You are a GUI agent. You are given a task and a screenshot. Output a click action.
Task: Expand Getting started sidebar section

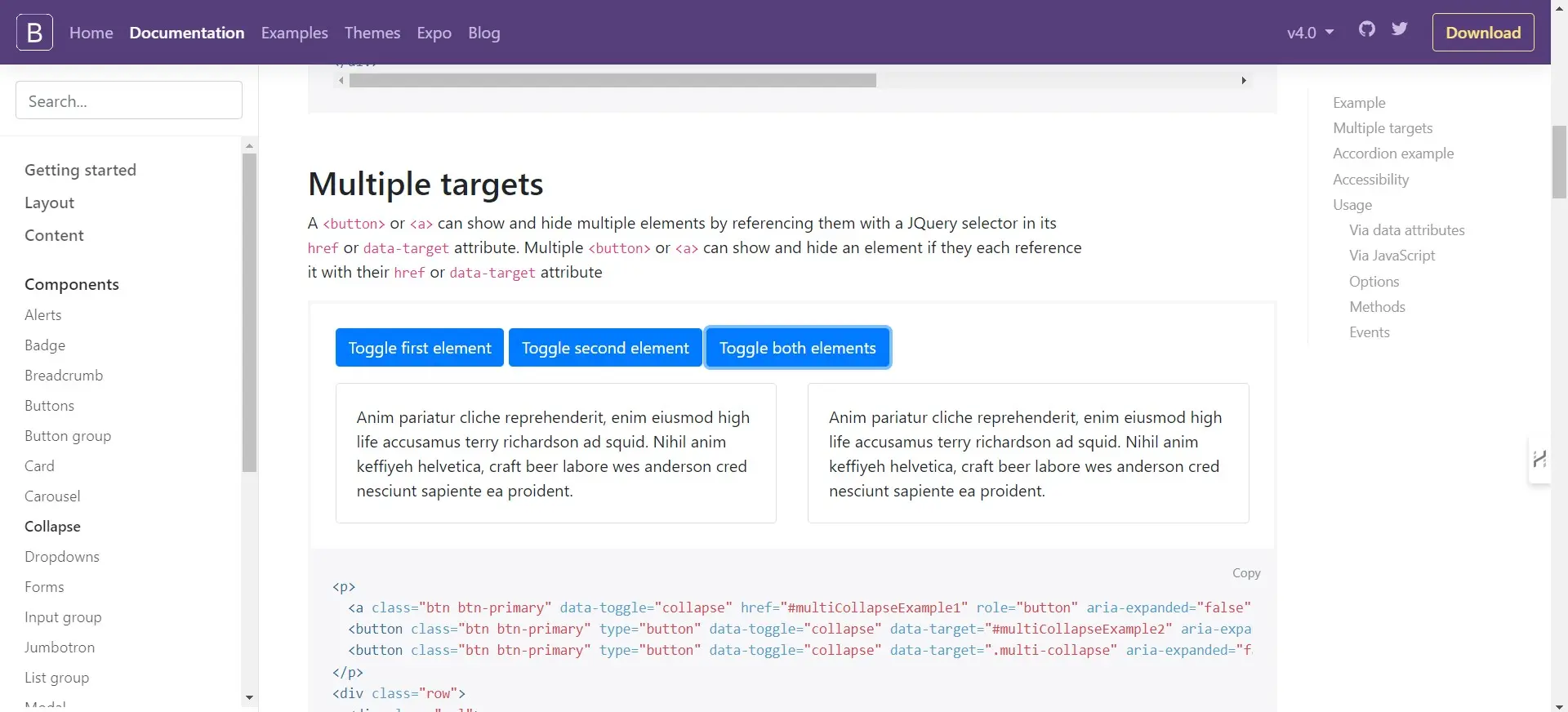[80, 170]
